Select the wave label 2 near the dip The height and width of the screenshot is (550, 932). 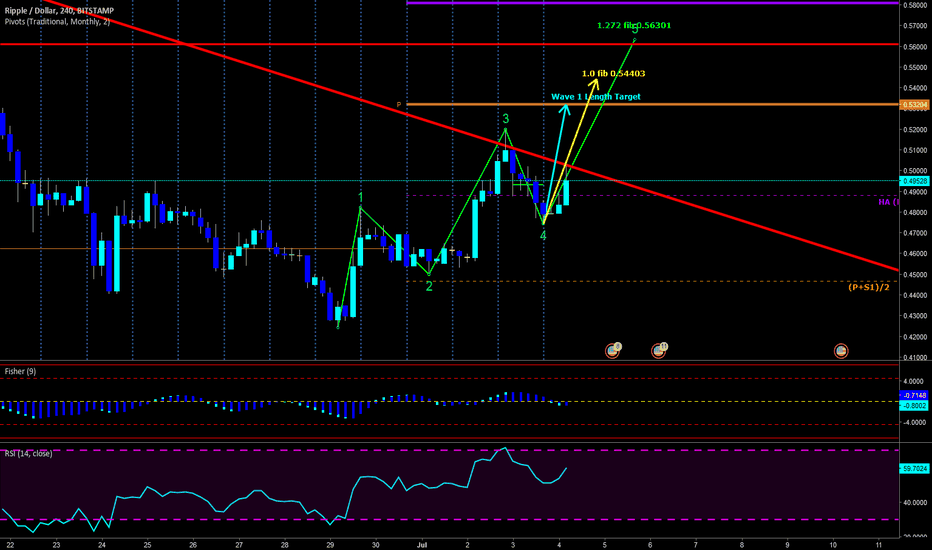tap(429, 286)
